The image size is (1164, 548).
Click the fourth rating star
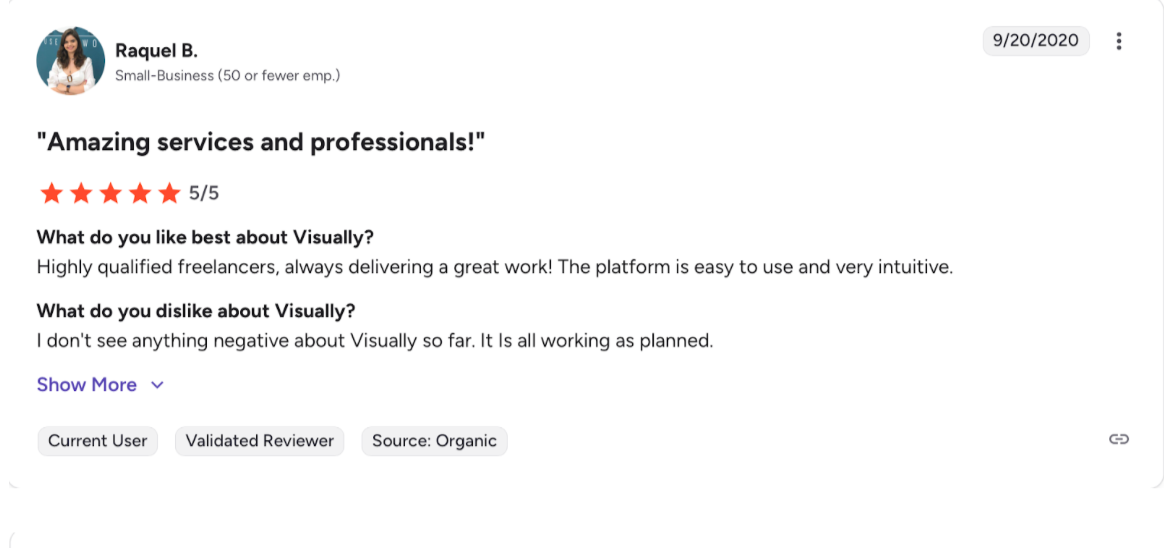click(x=140, y=193)
